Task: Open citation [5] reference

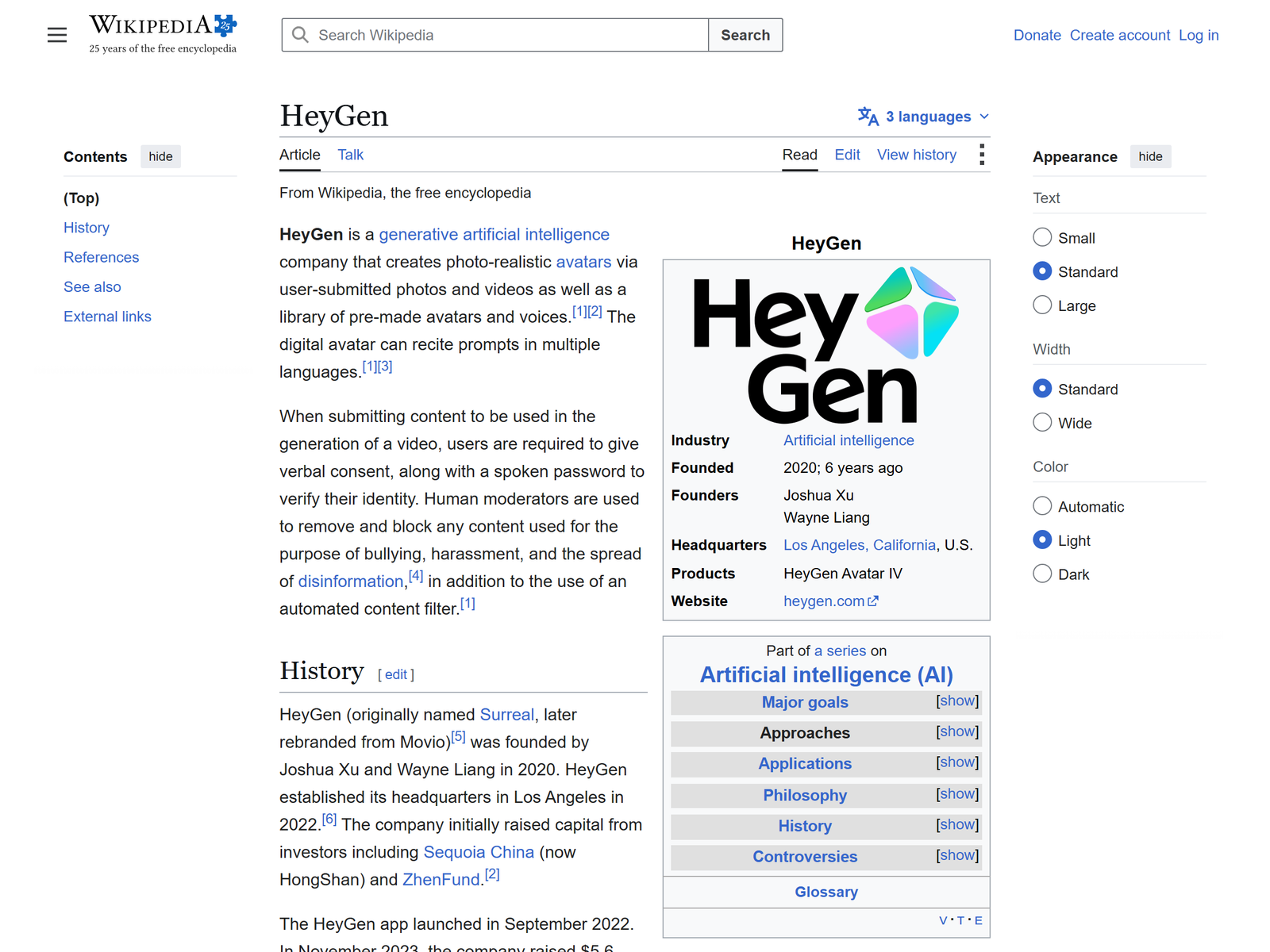Action: 458,737
